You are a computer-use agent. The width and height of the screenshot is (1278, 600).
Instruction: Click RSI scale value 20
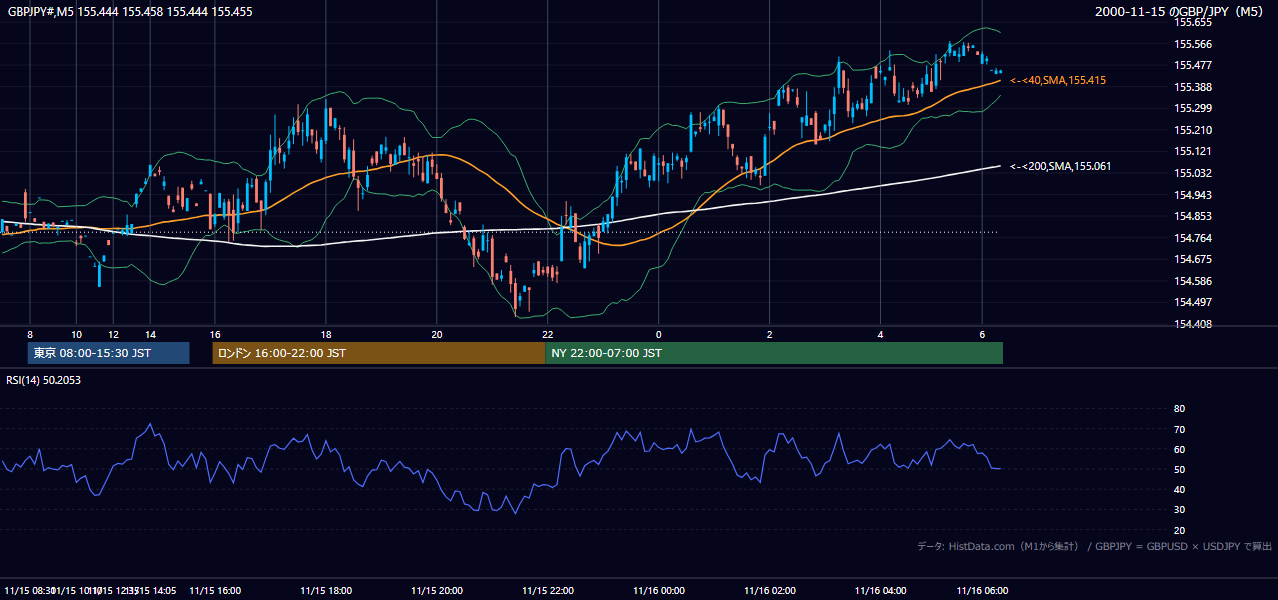click(1179, 530)
